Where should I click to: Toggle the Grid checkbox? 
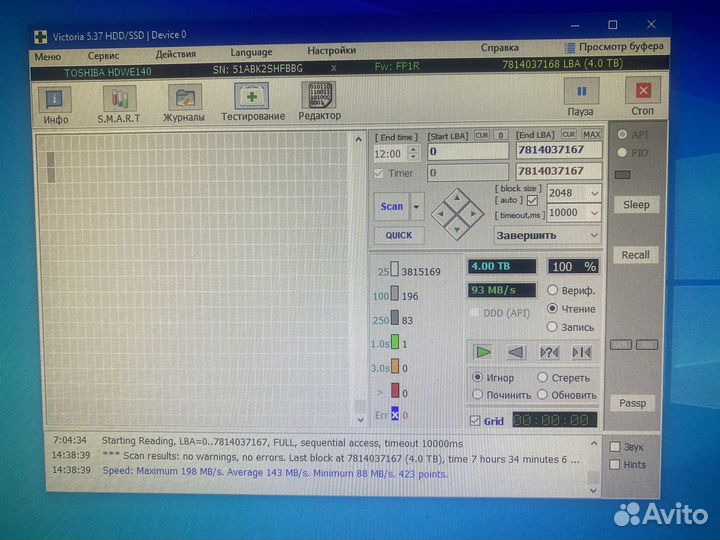(x=475, y=421)
